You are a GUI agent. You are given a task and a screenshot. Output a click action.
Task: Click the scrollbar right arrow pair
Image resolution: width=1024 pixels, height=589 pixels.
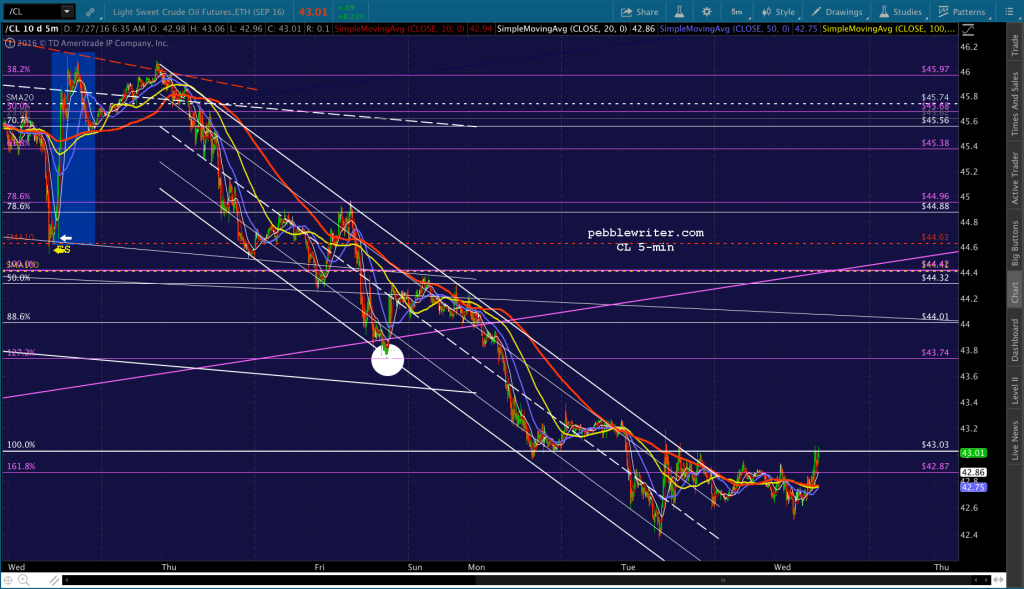(980, 580)
